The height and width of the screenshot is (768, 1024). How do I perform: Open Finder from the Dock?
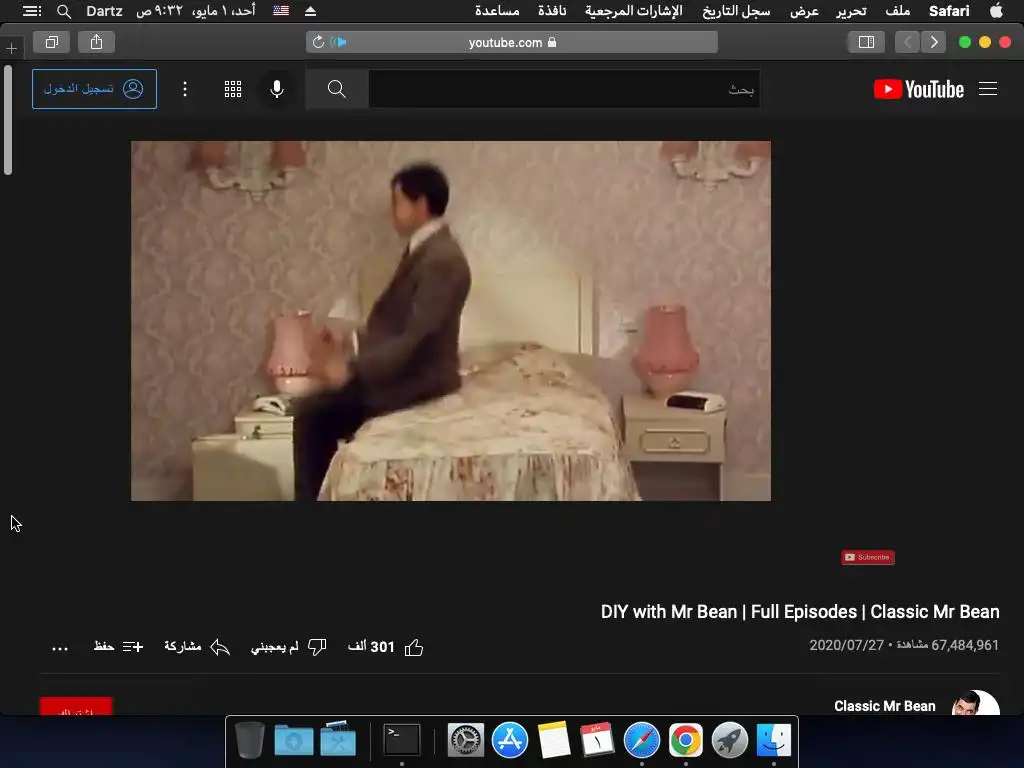(x=773, y=741)
